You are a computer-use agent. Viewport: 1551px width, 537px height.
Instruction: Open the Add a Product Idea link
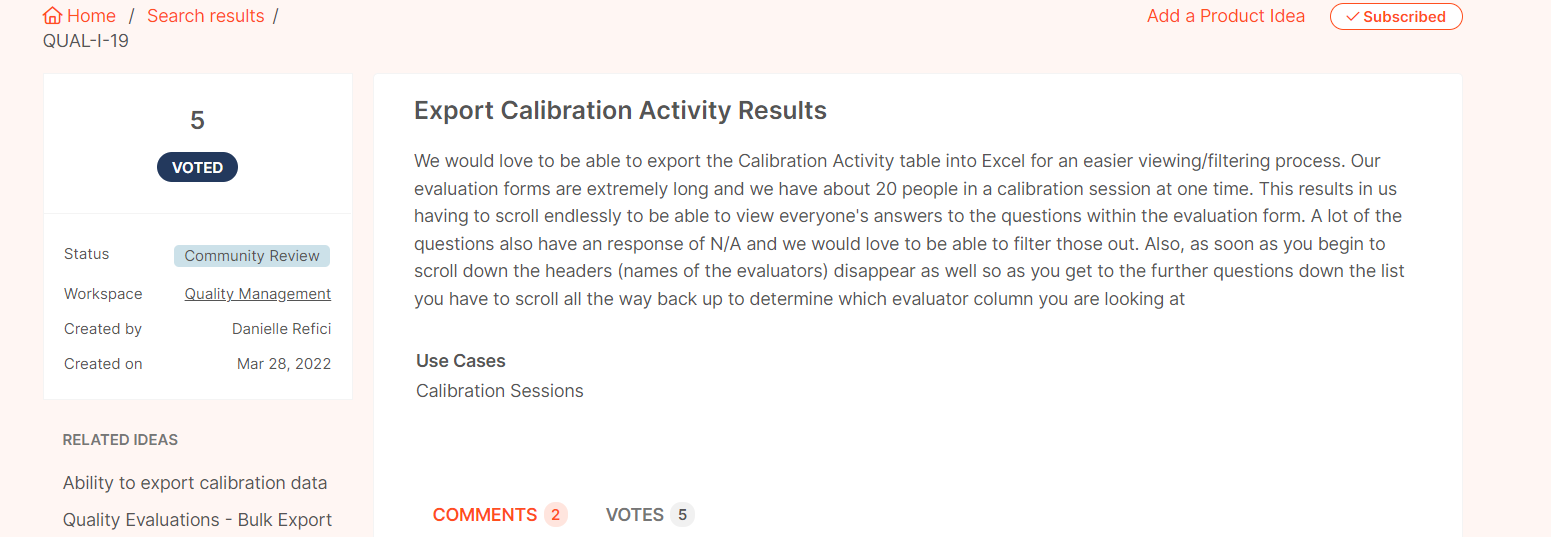1225,16
